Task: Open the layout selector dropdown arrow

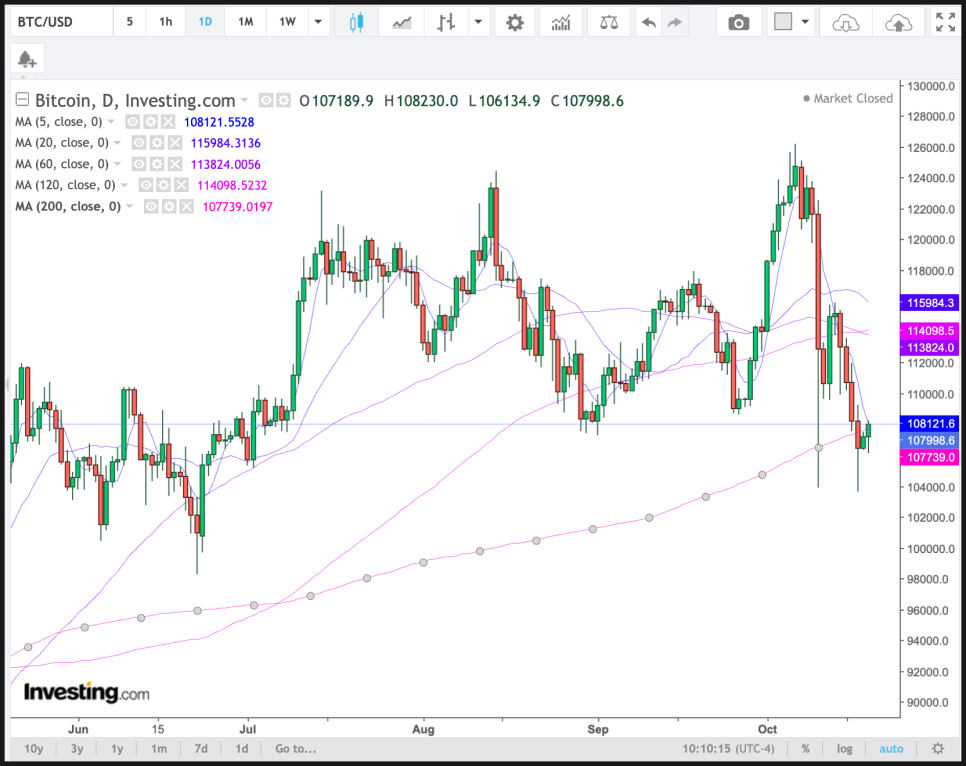Action: click(805, 22)
